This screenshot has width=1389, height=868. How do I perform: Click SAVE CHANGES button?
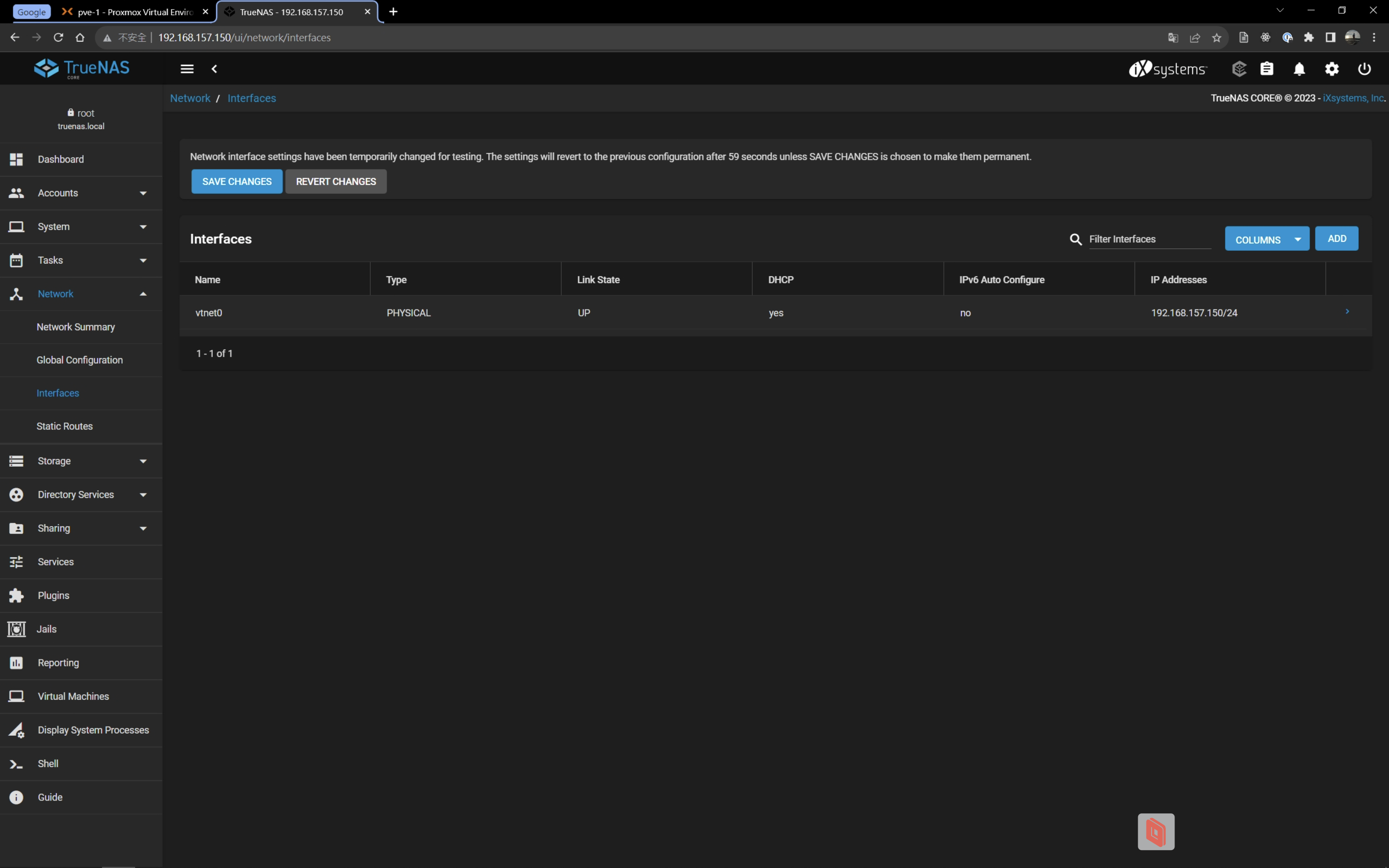coord(237,181)
